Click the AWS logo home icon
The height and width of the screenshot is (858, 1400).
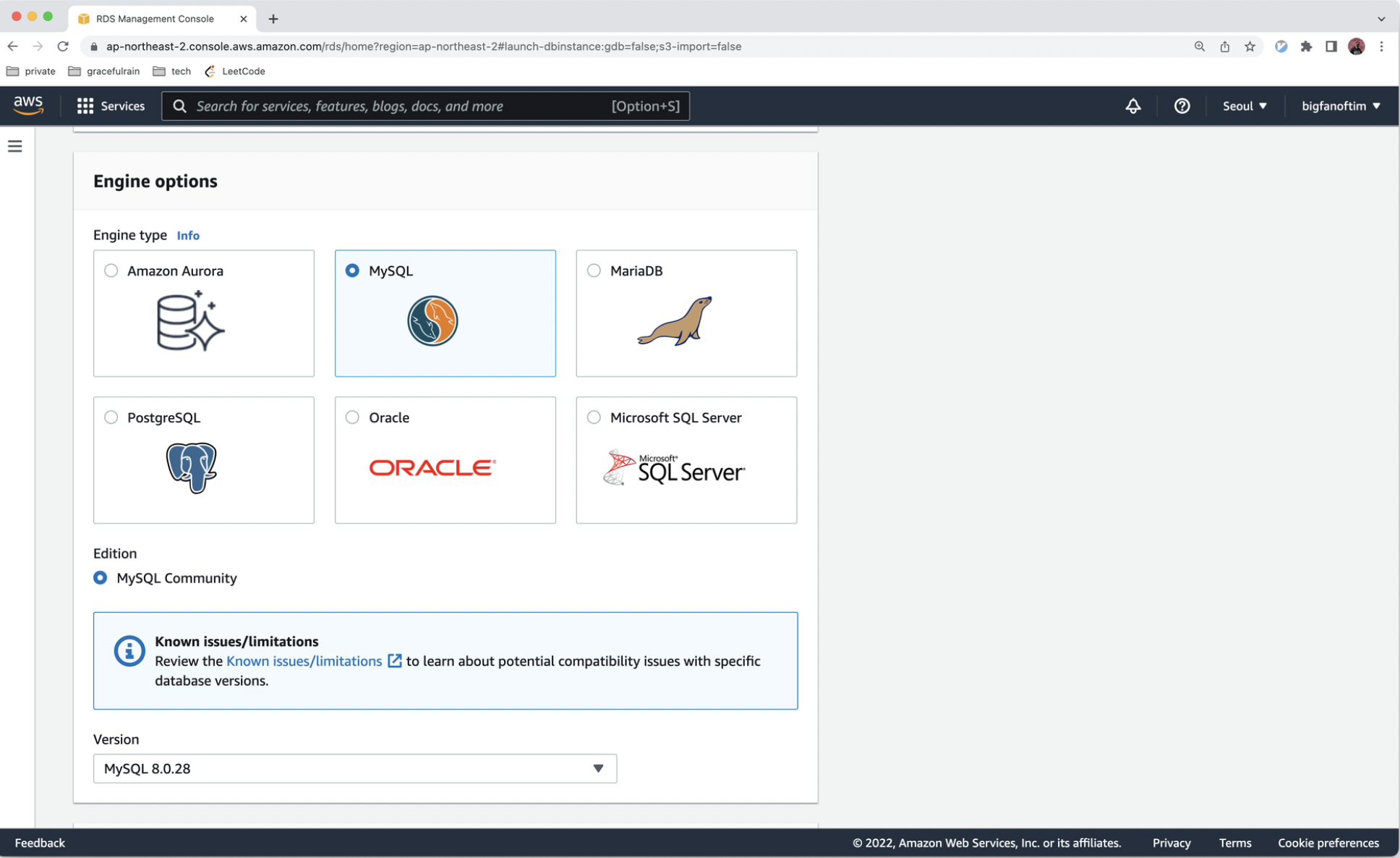tap(28, 105)
